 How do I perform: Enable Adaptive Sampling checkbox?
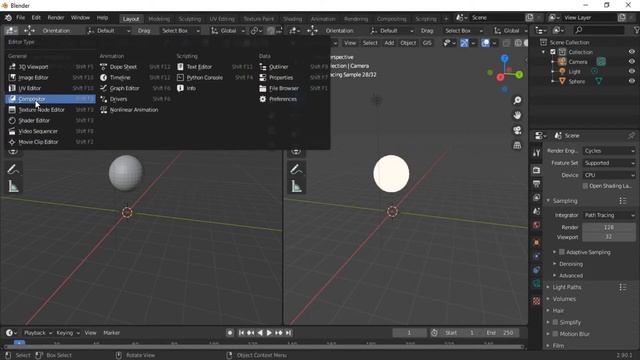tap(562, 252)
